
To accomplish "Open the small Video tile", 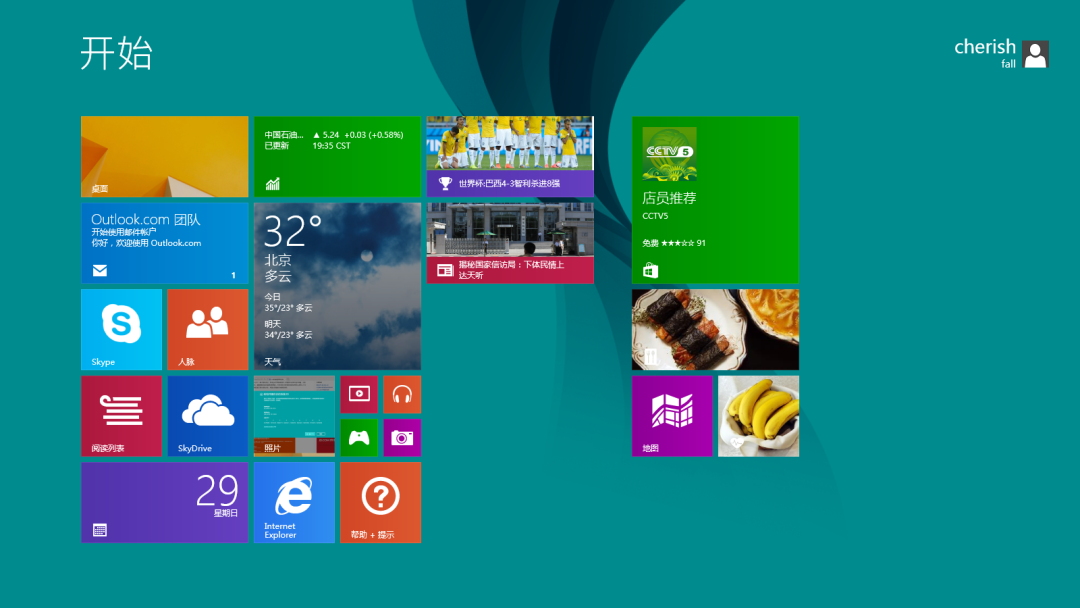I will pyautogui.click(x=359, y=395).
